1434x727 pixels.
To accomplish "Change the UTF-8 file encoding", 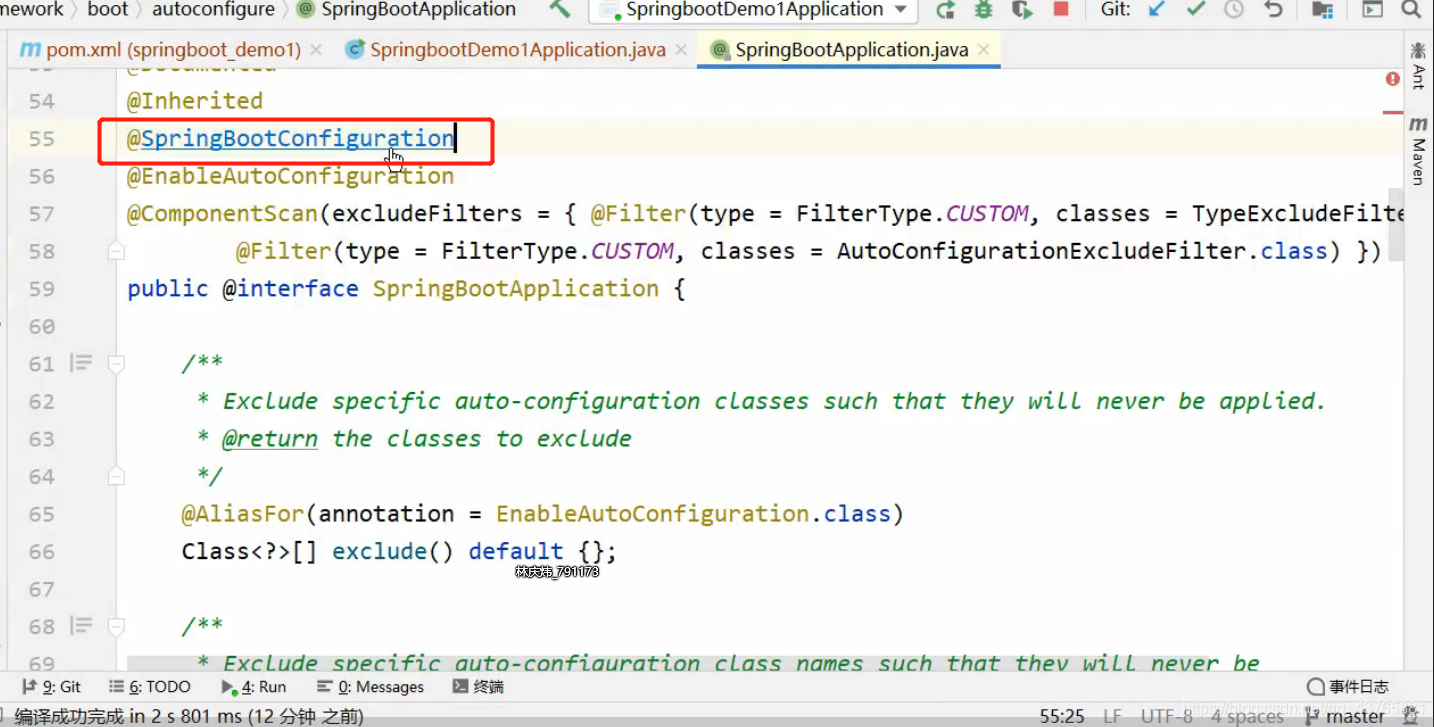I will [1166, 716].
